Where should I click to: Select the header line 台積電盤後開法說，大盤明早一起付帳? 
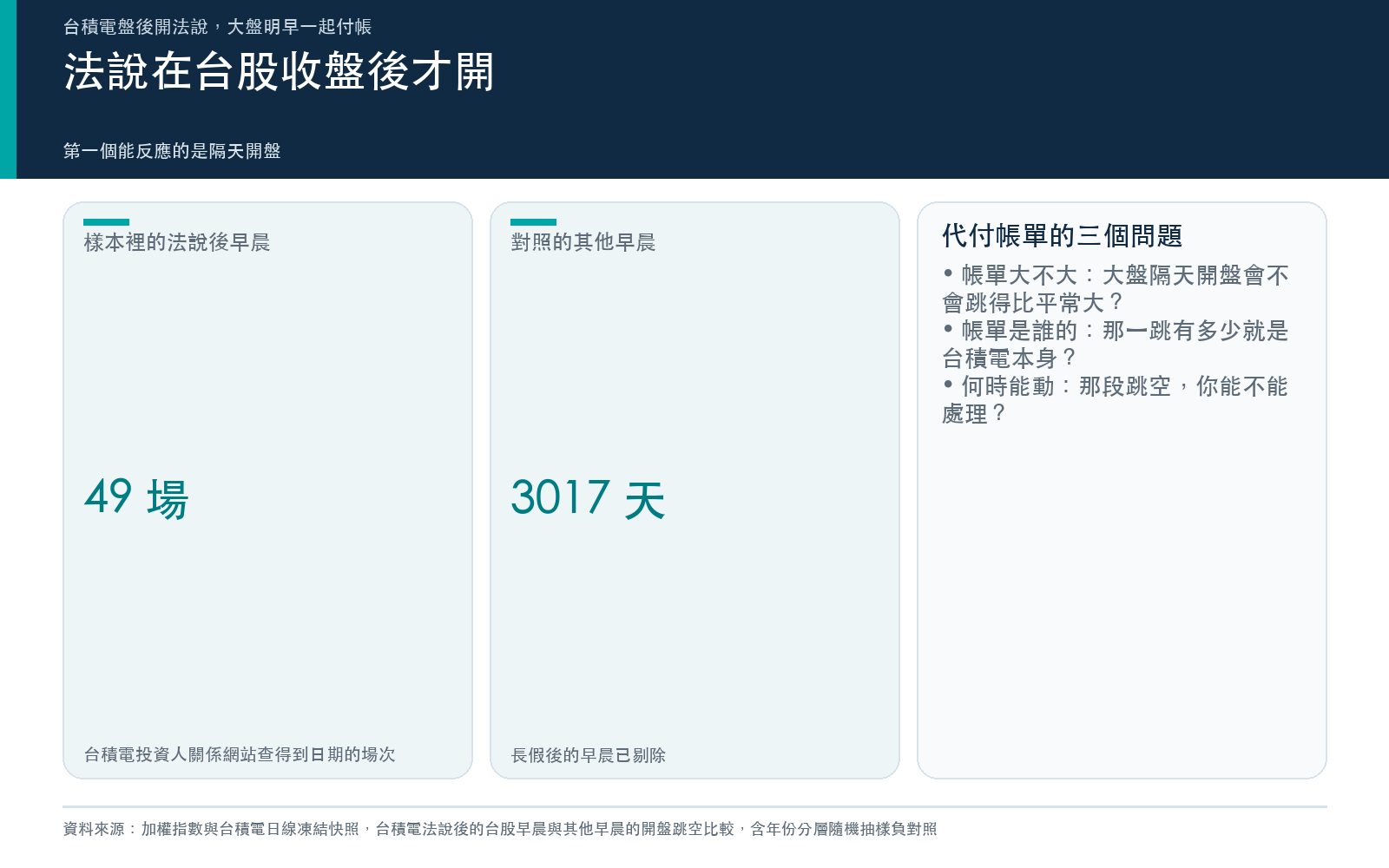coord(217,27)
